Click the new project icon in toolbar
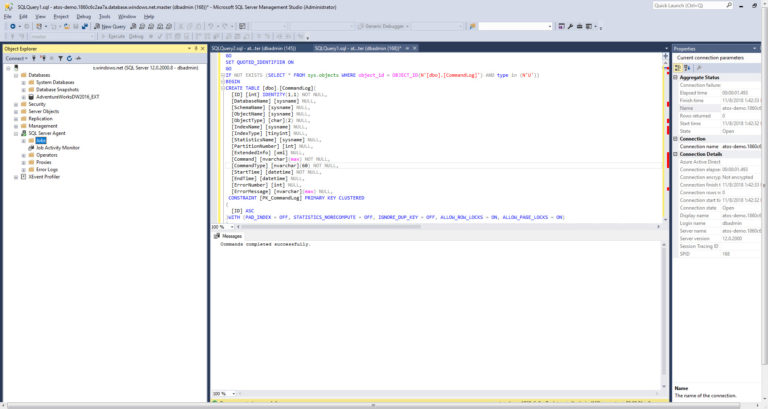 click(x=39, y=26)
